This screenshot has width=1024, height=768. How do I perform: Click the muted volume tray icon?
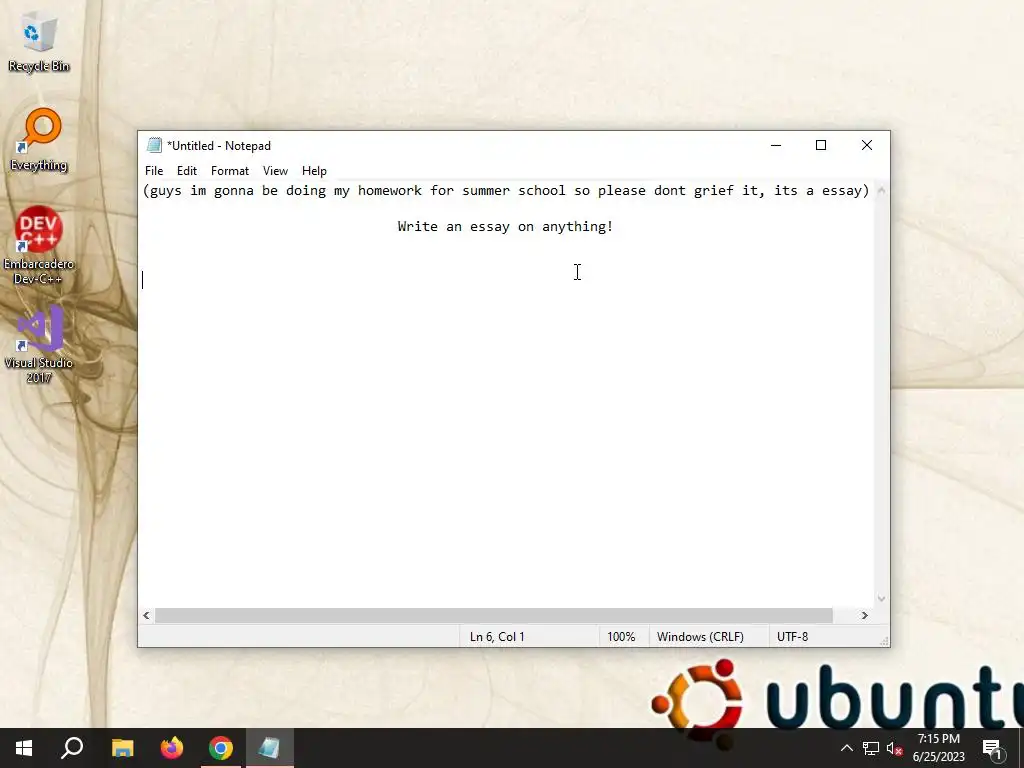[895, 748]
